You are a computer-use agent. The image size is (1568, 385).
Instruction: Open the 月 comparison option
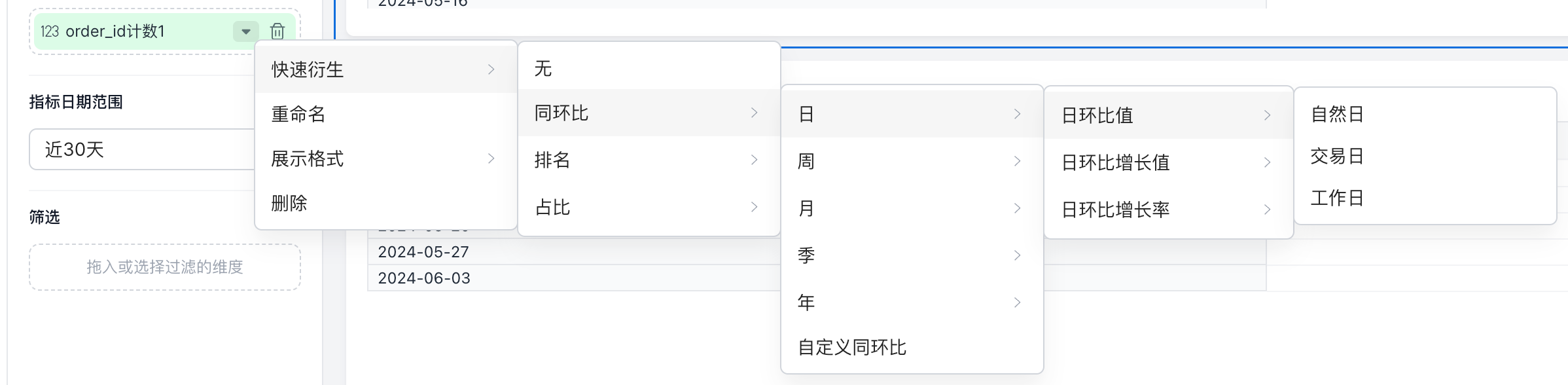pyautogui.click(x=911, y=208)
